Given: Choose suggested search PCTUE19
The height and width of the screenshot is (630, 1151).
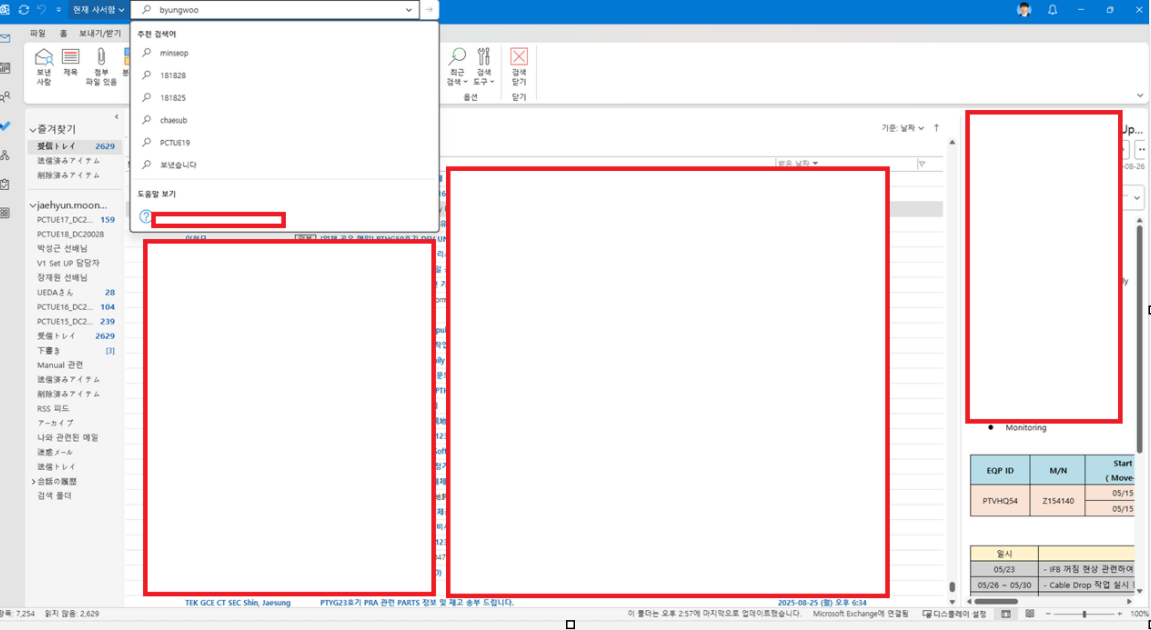Looking at the screenshot, I should pos(285,142).
